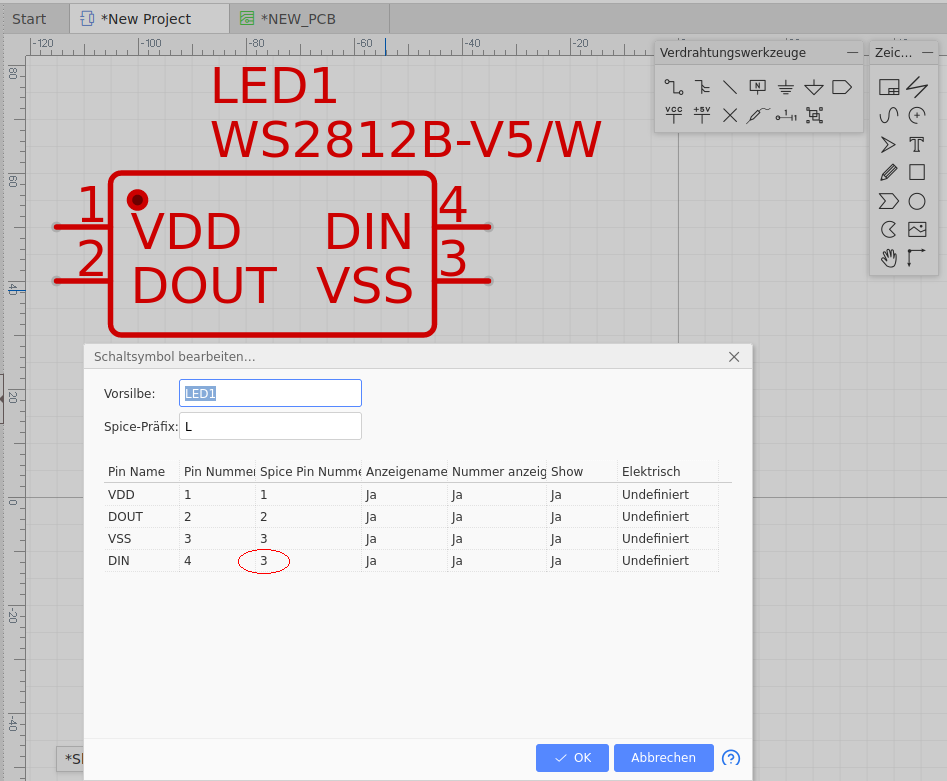Select the Wire tool in Verdrahtungswerkzeuge
947x781 pixels.
pos(673,87)
